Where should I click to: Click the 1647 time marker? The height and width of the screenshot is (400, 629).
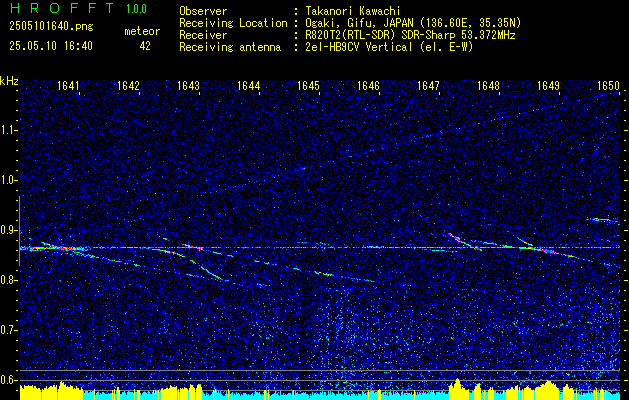pyautogui.click(x=428, y=85)
